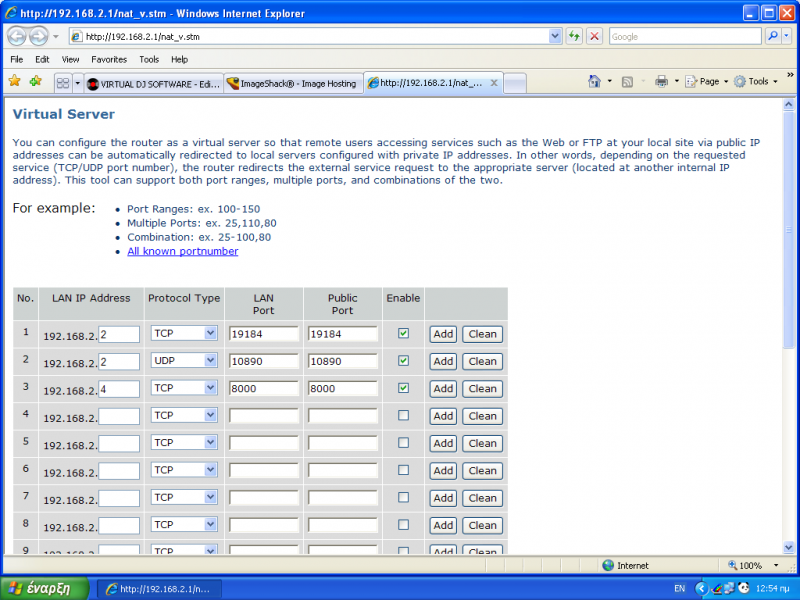This screenshot has width=800, height=600.
Task: Open the Quick Tabs view icon
Action: (63, 83)
